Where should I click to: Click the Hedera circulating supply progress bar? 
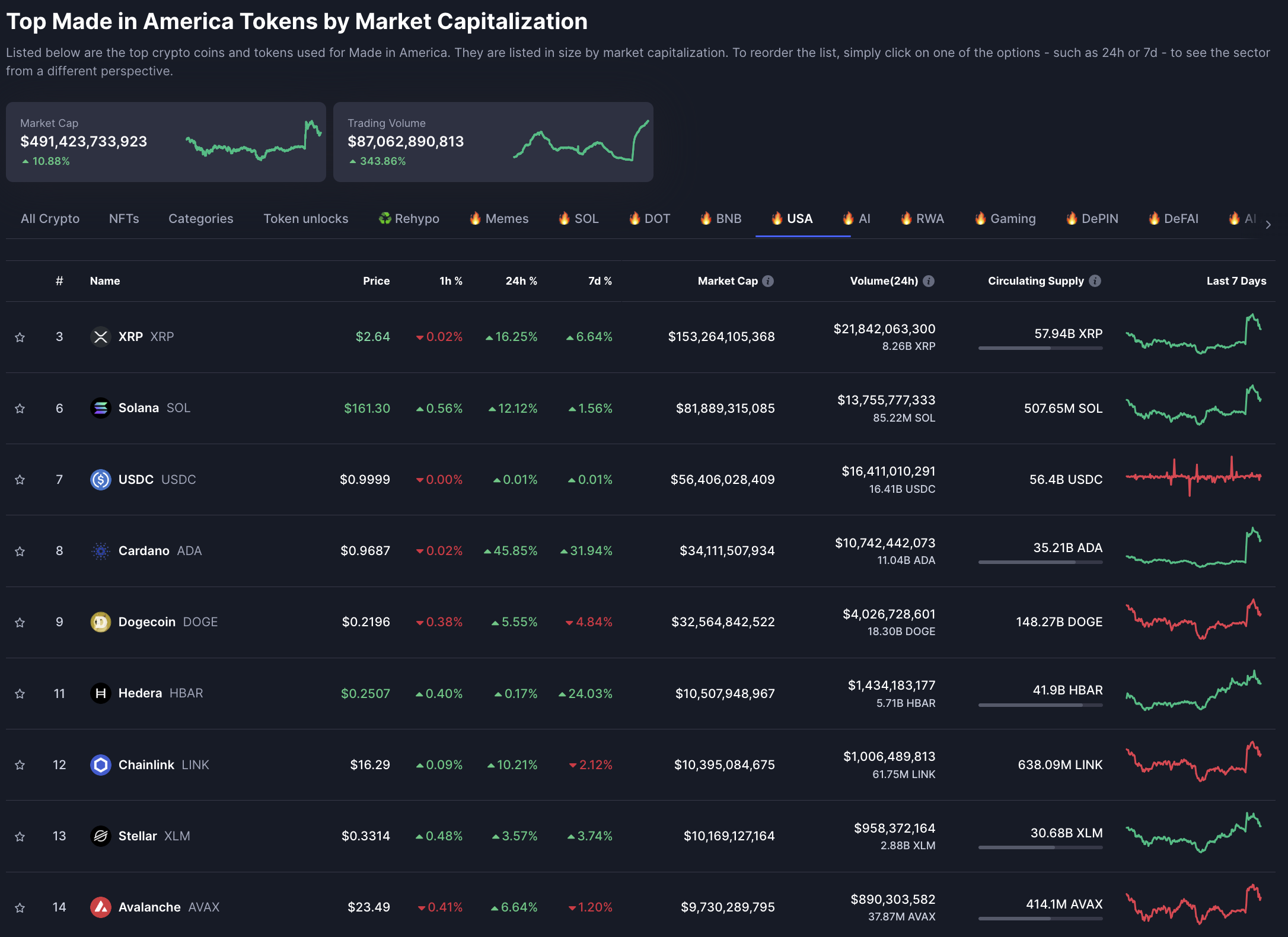1040,705
